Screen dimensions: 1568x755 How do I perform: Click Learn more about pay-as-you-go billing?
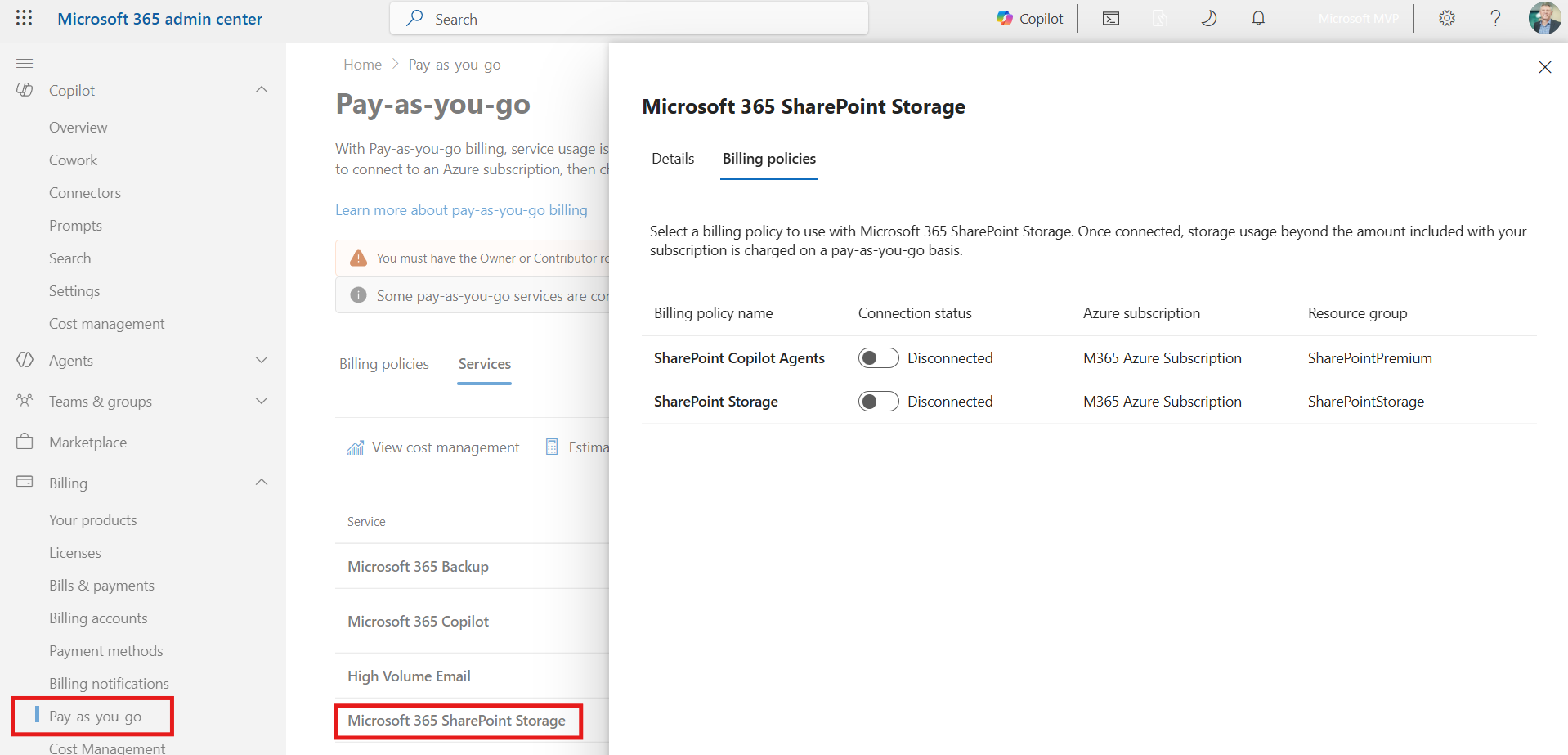pos(461,210)
